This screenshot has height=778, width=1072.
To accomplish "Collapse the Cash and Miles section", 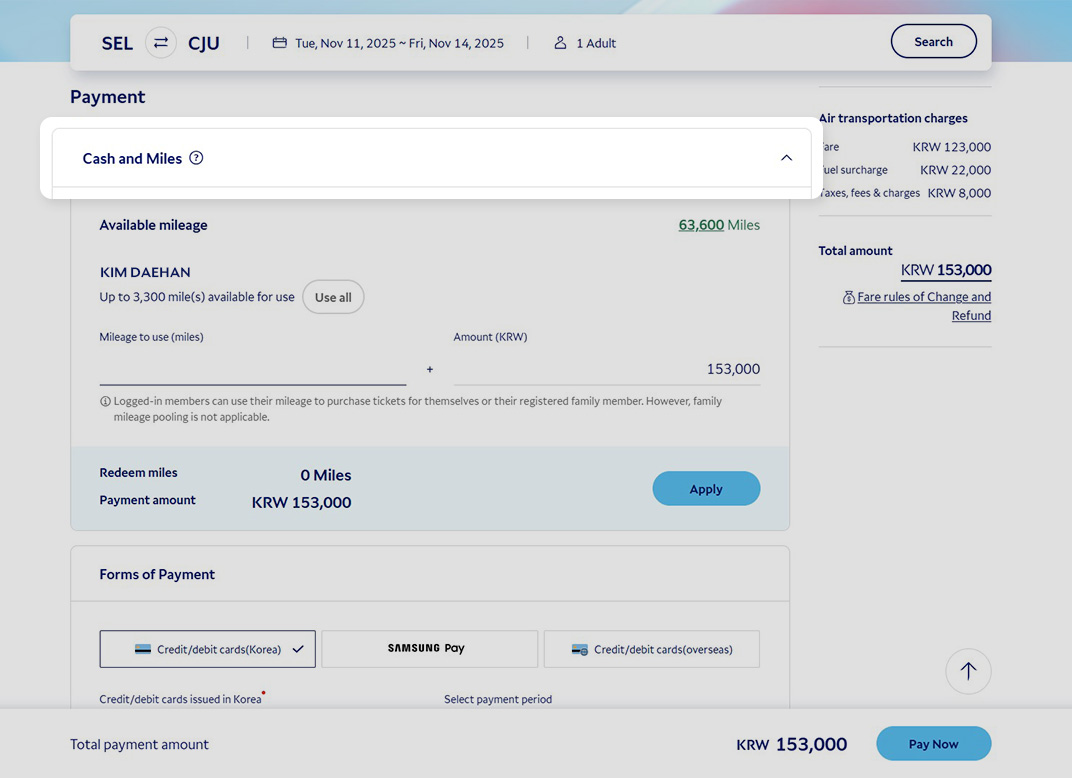I will [786, 158].
